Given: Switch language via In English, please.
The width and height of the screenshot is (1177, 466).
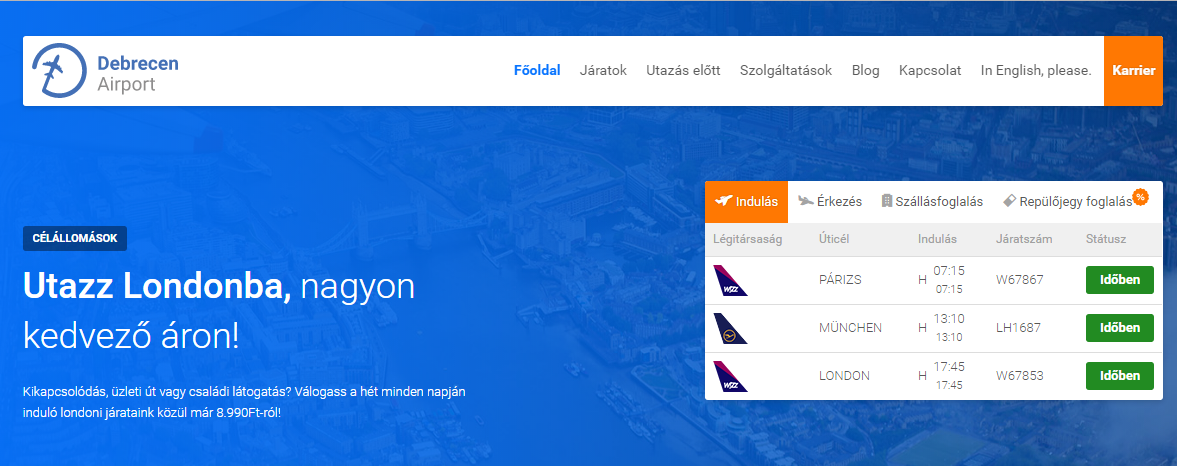Looking at the screenshot, I should coord(1035,71).
